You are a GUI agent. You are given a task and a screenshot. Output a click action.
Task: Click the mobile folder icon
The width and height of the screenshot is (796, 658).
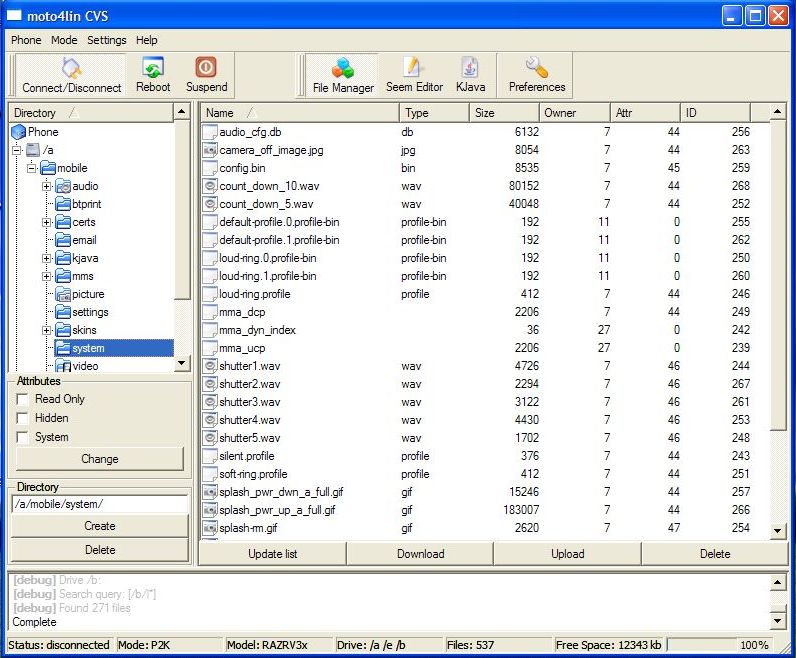click(x=48, y=168)
